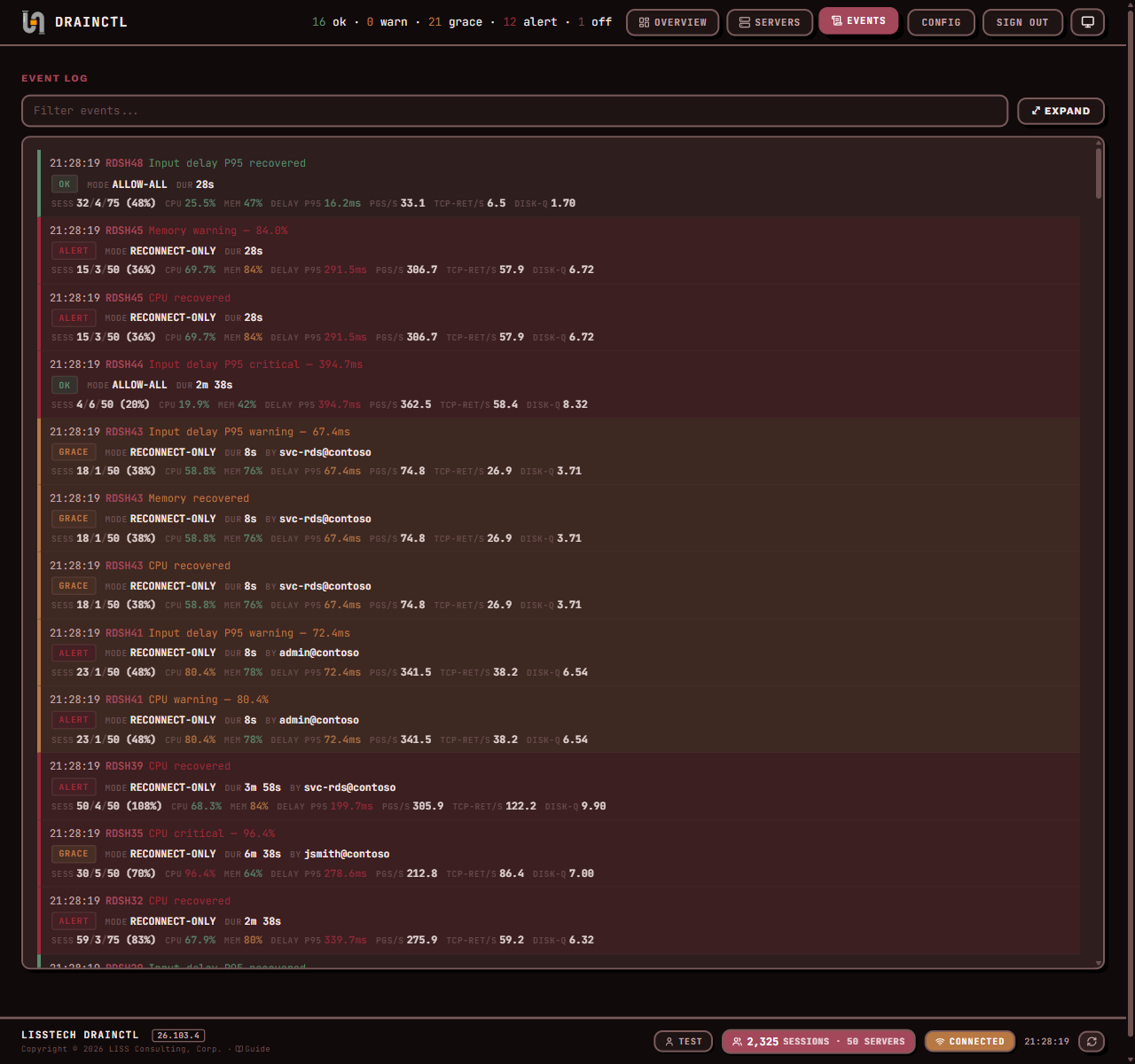Screen dimensions: 1135x1064
Task: Click the version 26.103.4 badge
Action: click(x=178, y=1036)
